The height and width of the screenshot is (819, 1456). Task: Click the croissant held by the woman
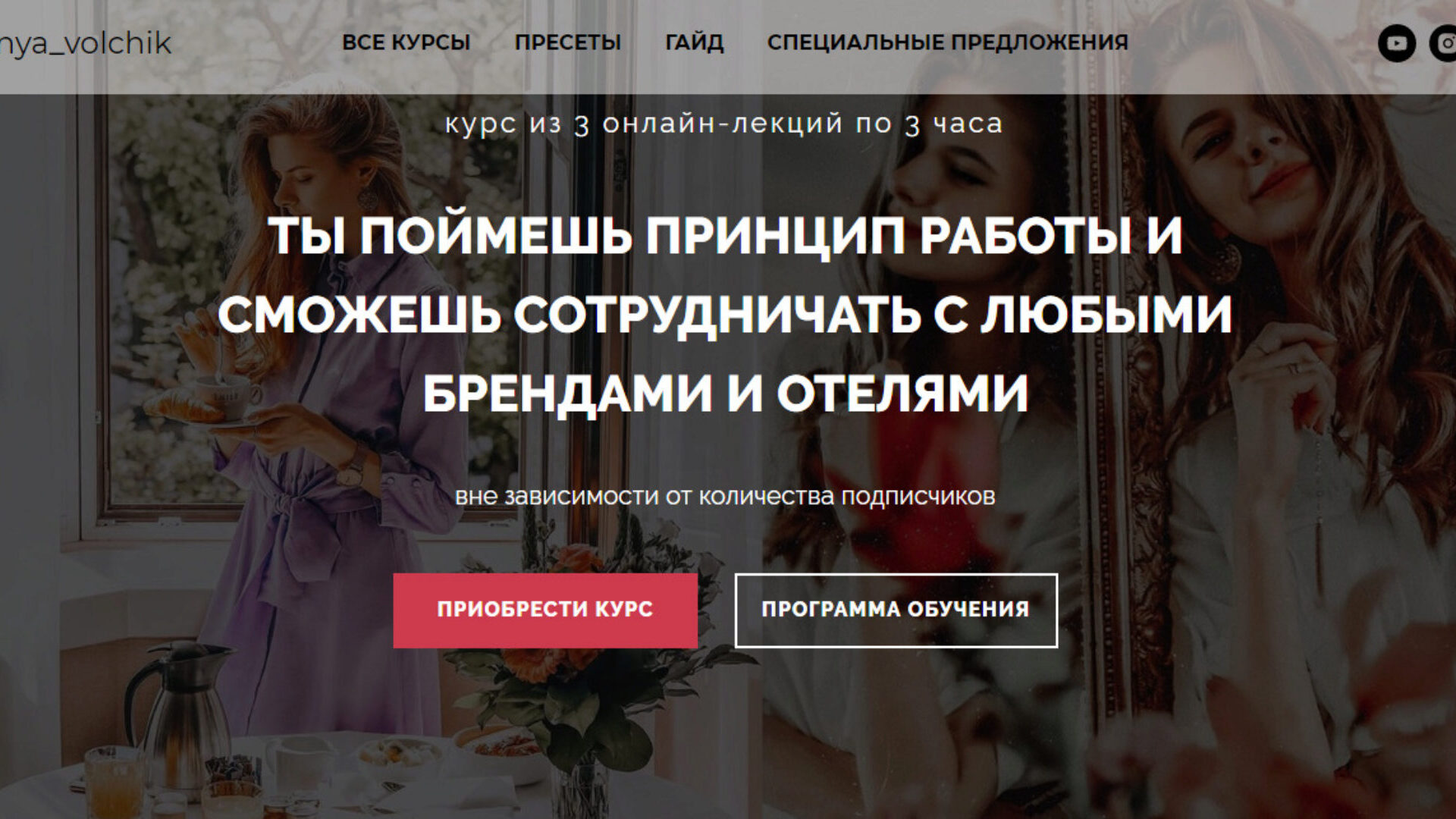(x=182, y=404)
